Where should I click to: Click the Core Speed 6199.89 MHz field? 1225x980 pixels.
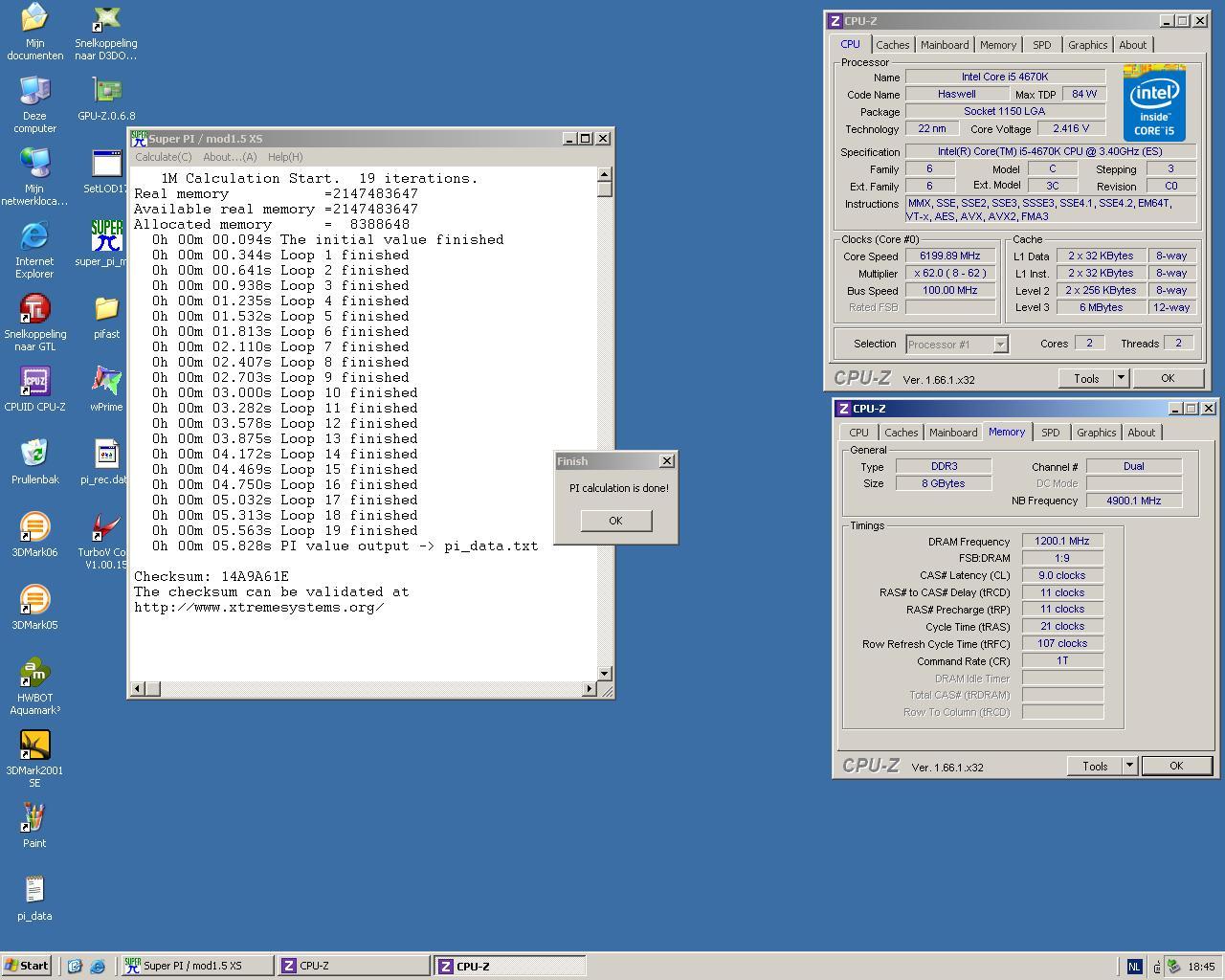[949, 256]
